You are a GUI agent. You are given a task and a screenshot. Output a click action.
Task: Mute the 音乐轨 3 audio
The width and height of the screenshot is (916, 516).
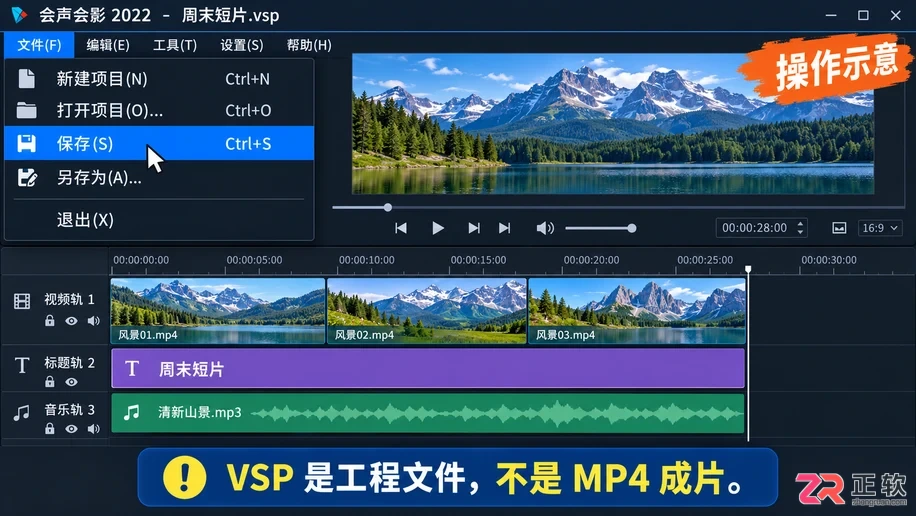93,429
